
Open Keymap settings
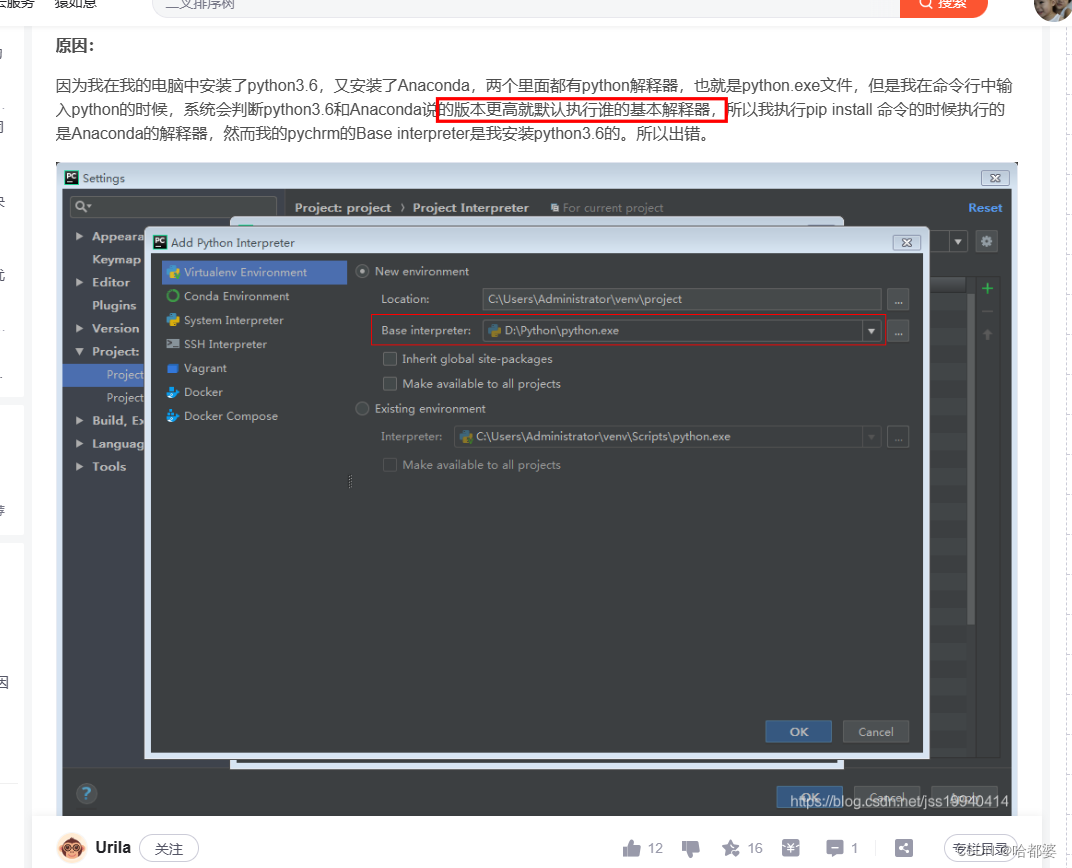coord(116,259)
